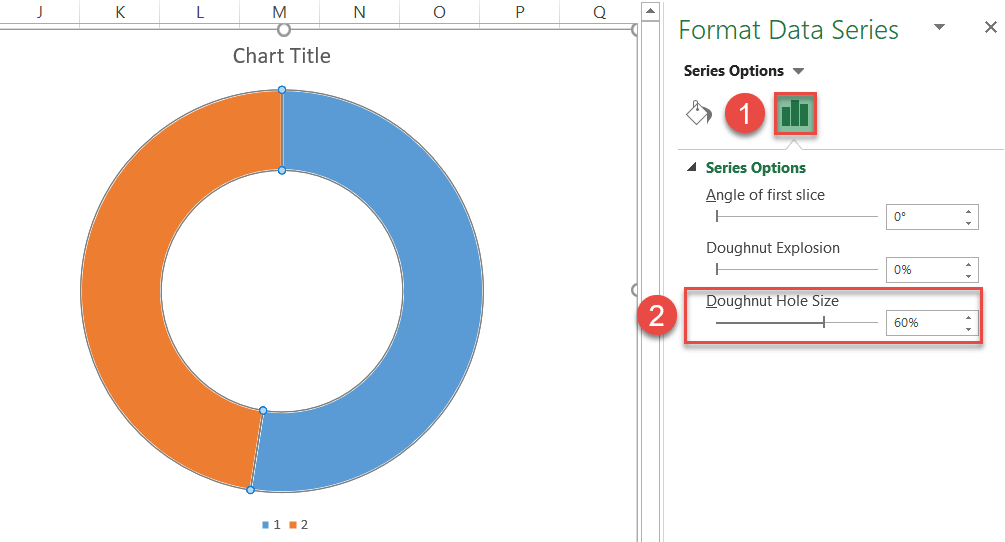Viewport: 1005px width, 542px height.
Task: Decrease Doughnut Explosion with down arrow
Action: coord(968,276)
